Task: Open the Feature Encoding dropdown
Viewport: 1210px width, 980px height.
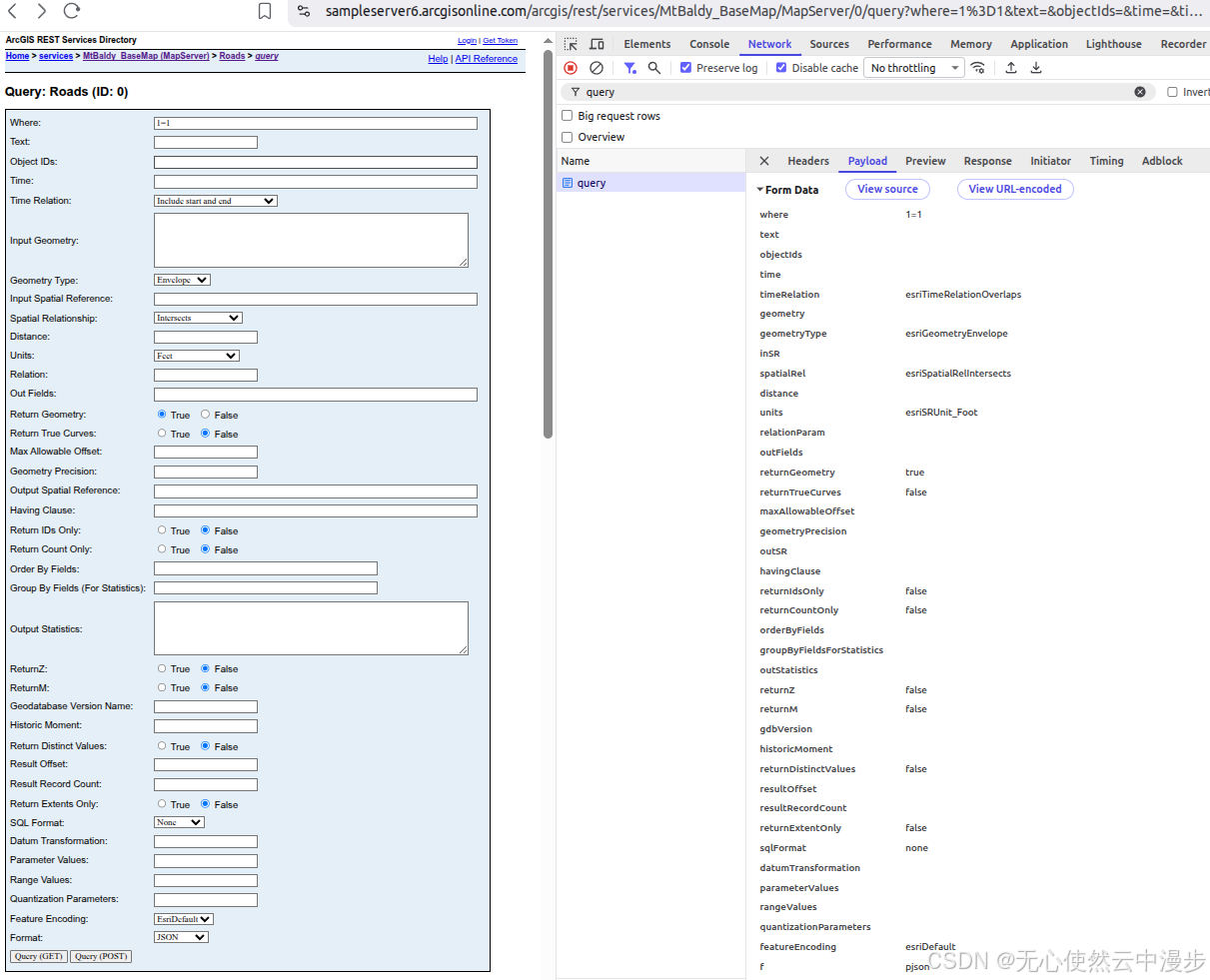Action: (184, 919)
